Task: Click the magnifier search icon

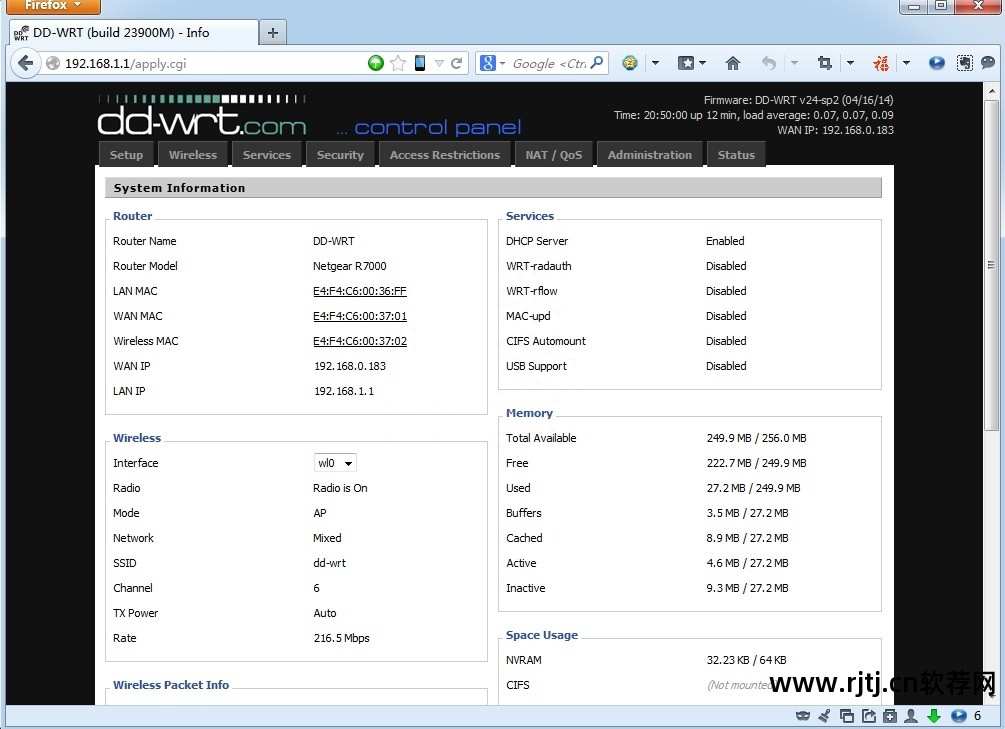Action: 597,62
